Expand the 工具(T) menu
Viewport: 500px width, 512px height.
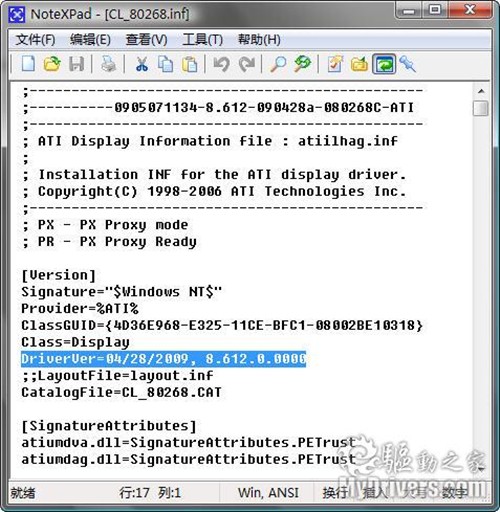click(x=202, y=40)
